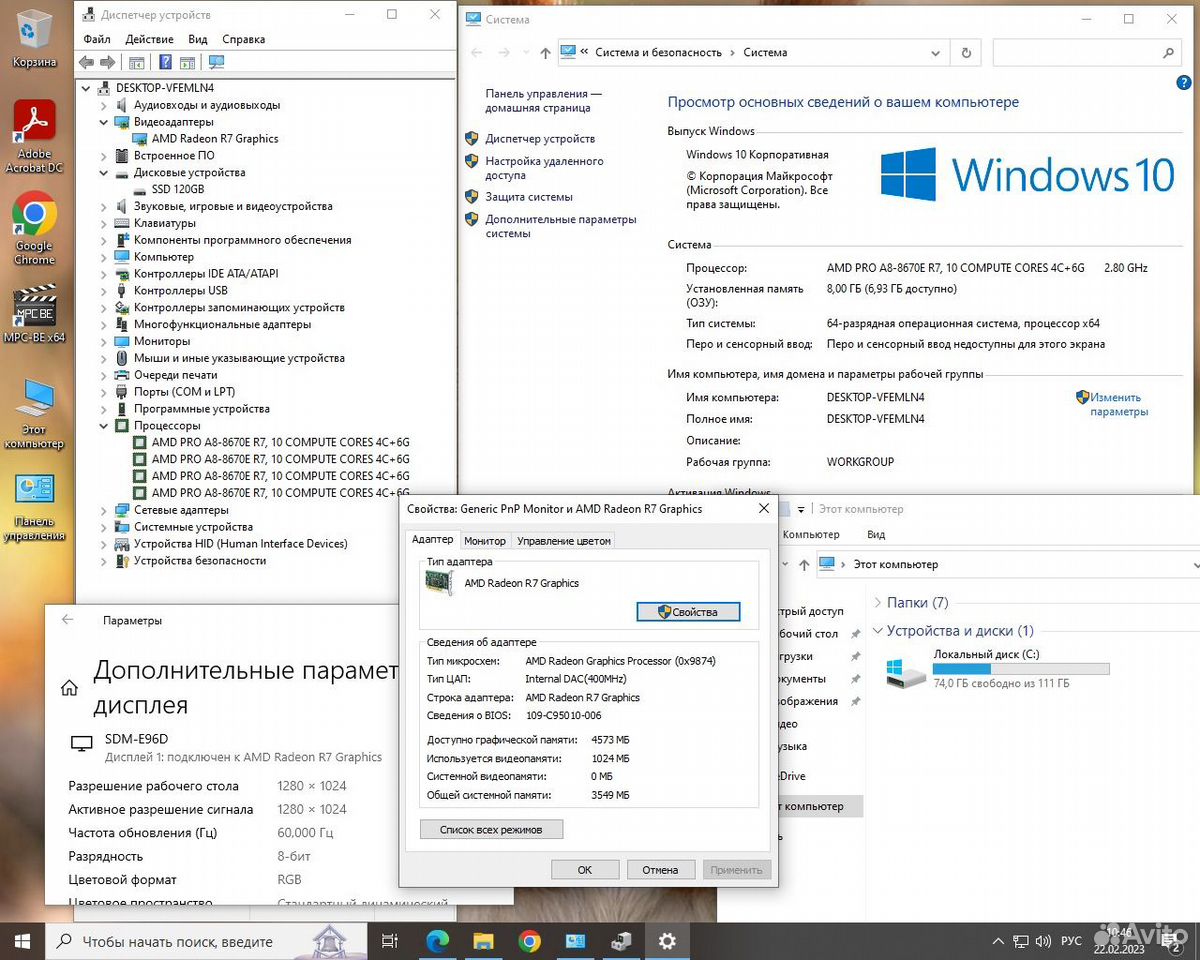Viewport: 1200px width, 960px height.
Task: Open File Explorer from the taskbar
Action: 483,941
